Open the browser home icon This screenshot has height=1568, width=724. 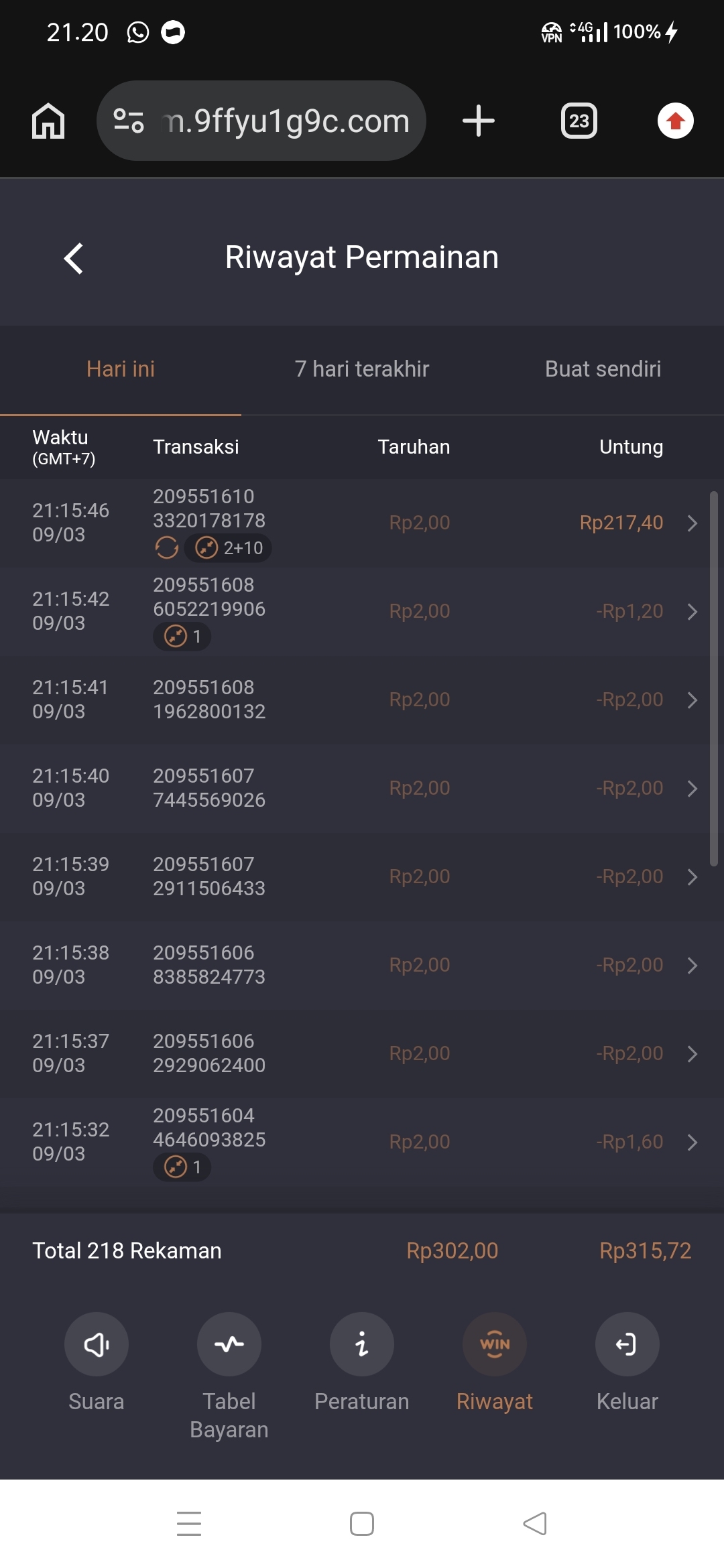pos(48,121)
